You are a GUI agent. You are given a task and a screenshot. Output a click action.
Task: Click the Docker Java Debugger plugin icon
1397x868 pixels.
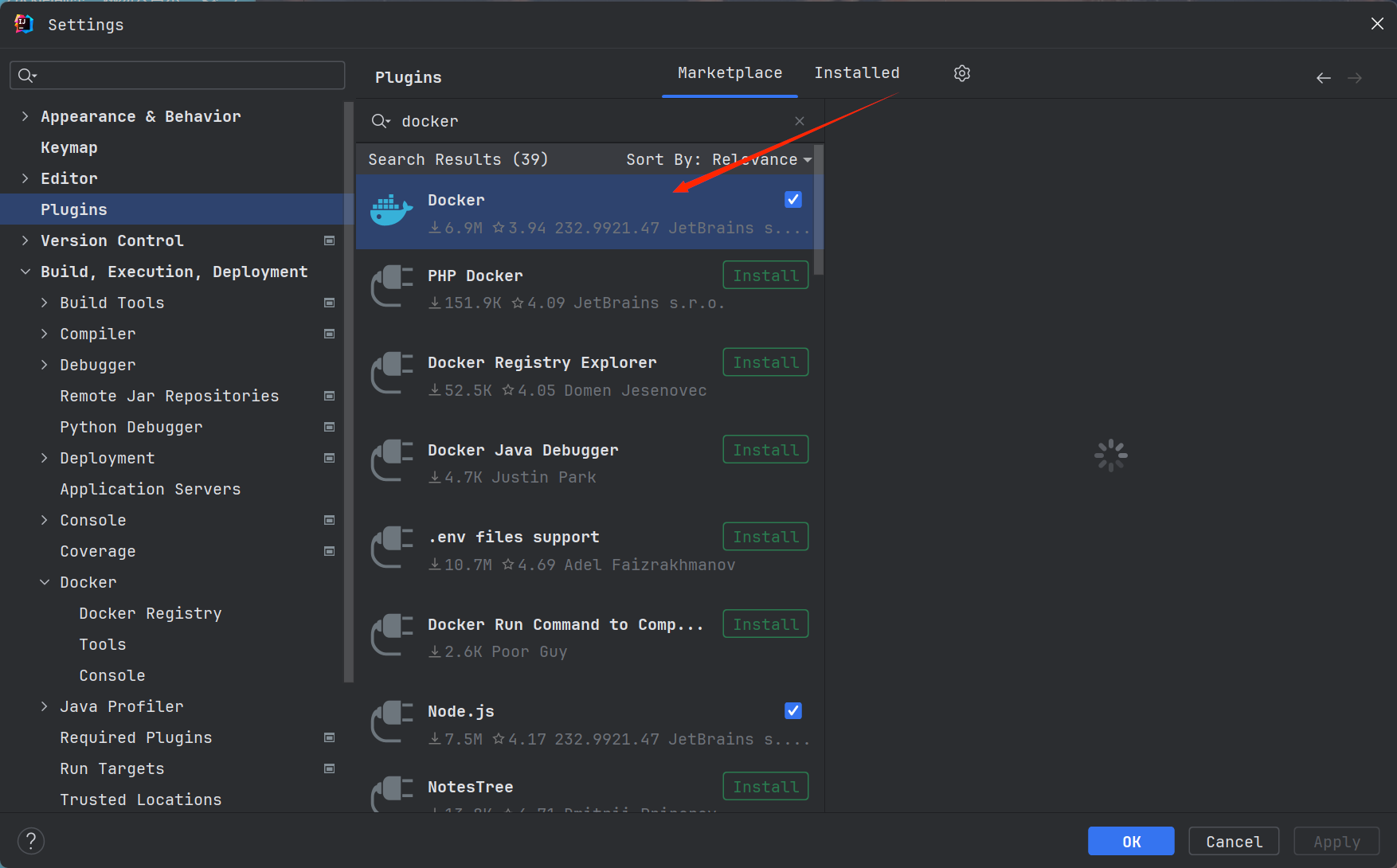tap(391, 461)
